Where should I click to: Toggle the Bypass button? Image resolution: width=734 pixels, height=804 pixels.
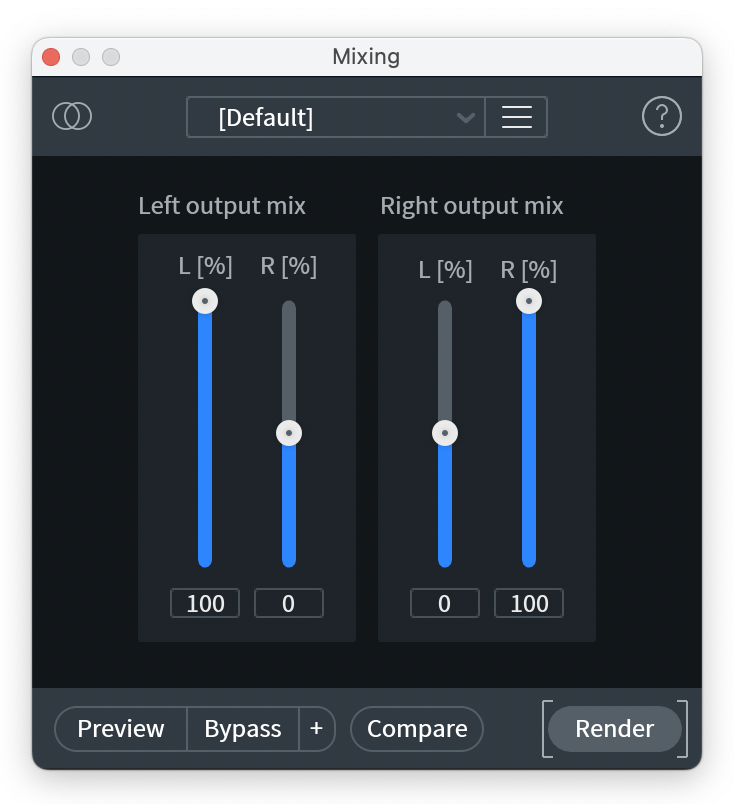(242, 729)
